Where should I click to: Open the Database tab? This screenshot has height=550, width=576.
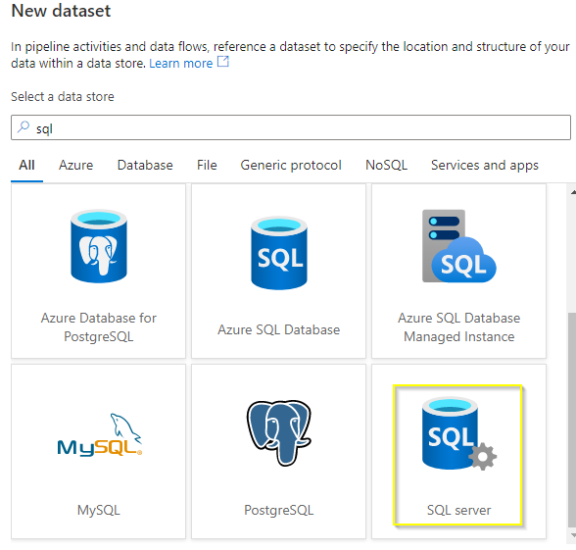145,165
